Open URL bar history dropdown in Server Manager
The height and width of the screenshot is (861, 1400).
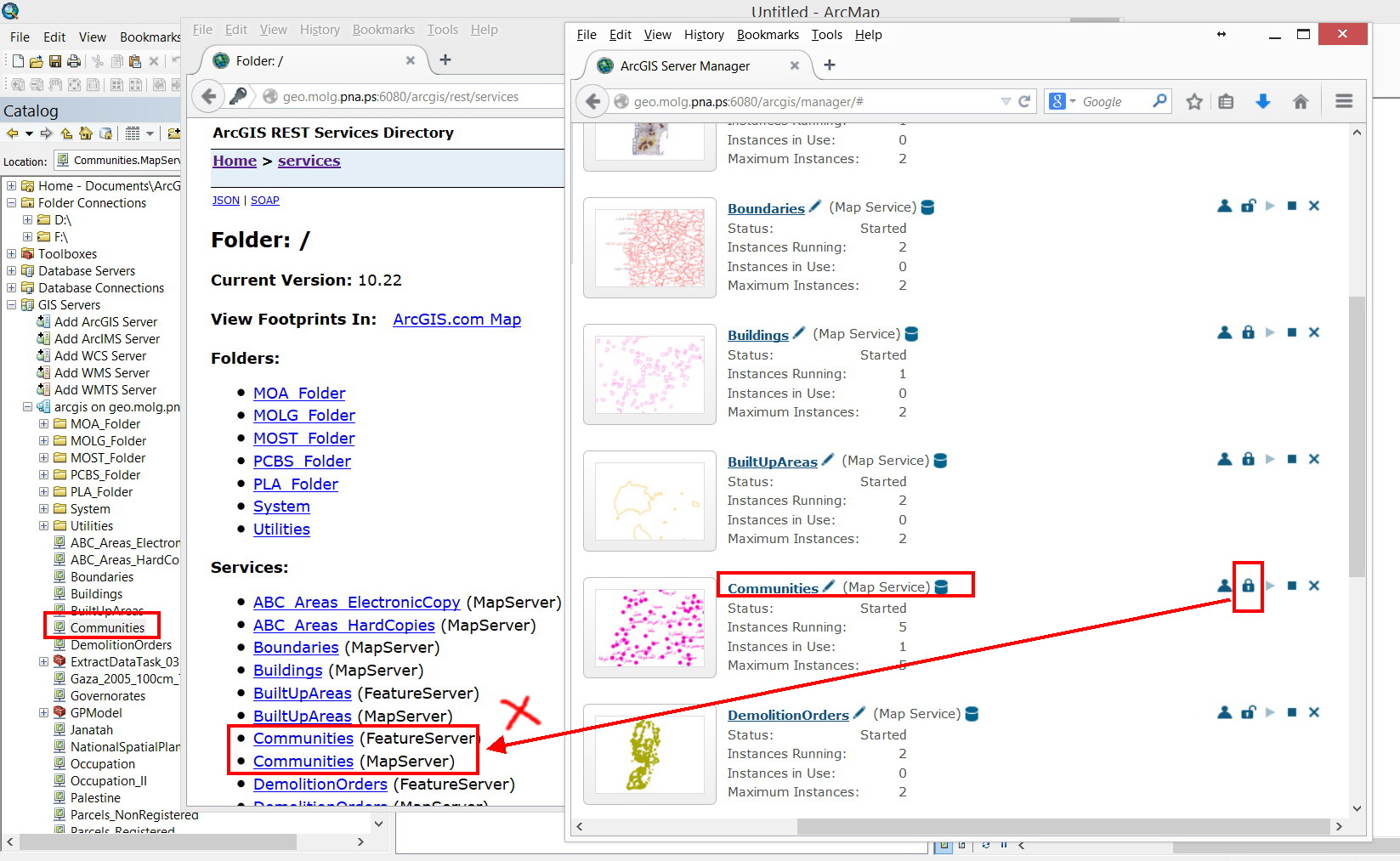click(1006, 101)
